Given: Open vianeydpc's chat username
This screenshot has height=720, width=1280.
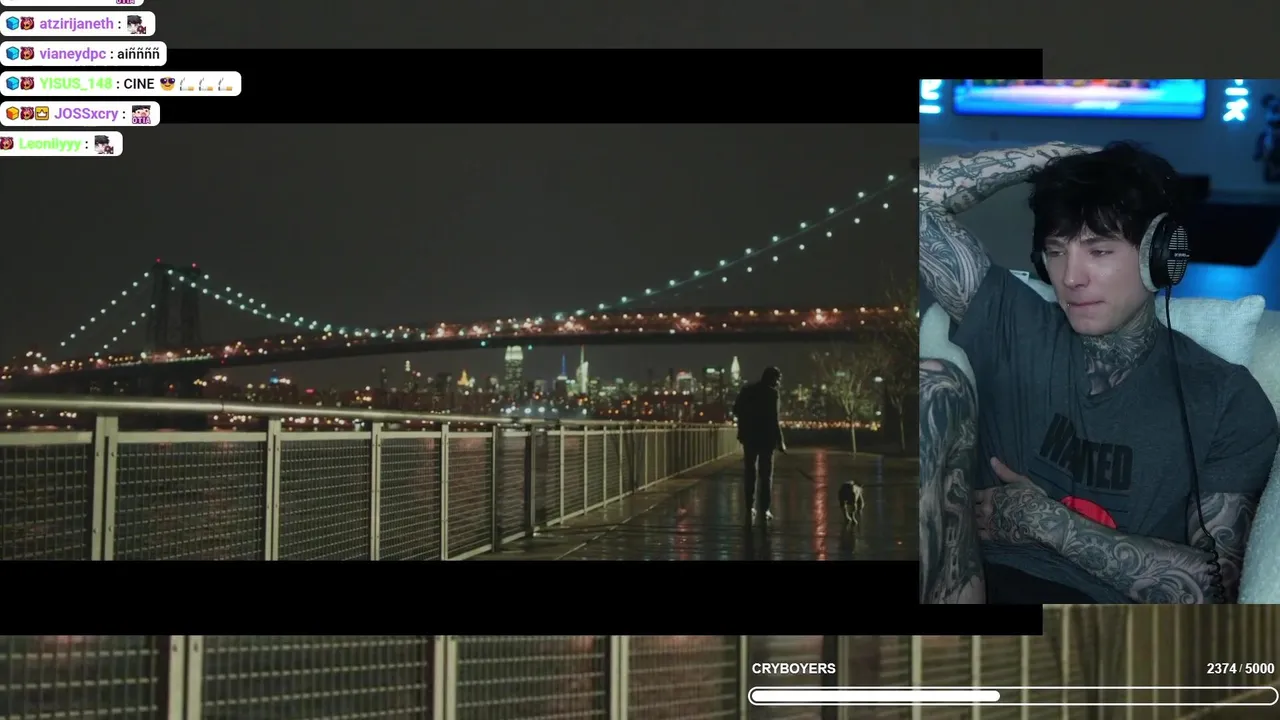Looking at the screenshot, I should 73,54.
